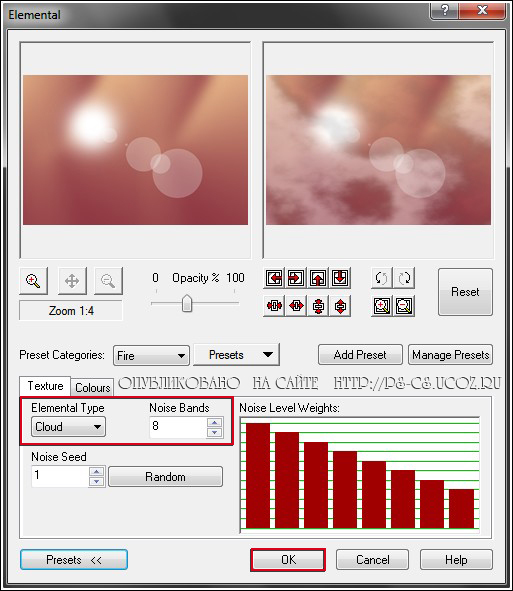Click the horizontal outward-arrows stretch icon
513x591 pixels.
click(296, 306)
